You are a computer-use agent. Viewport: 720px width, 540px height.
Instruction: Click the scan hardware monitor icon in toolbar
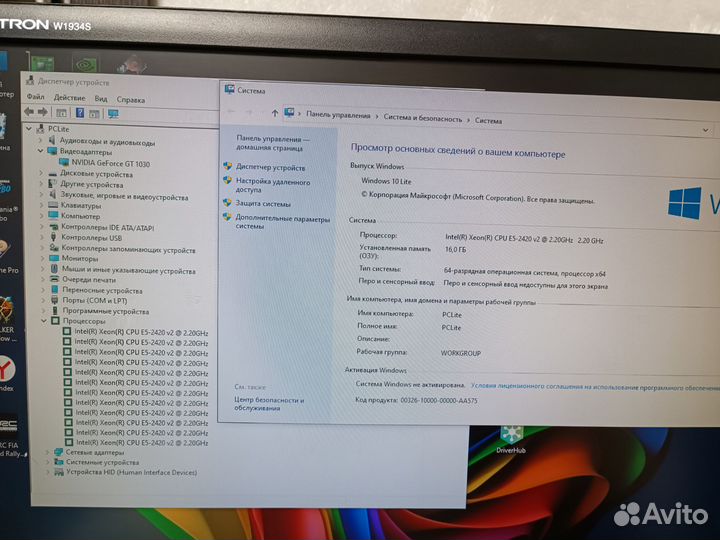[x=113, y=114]
